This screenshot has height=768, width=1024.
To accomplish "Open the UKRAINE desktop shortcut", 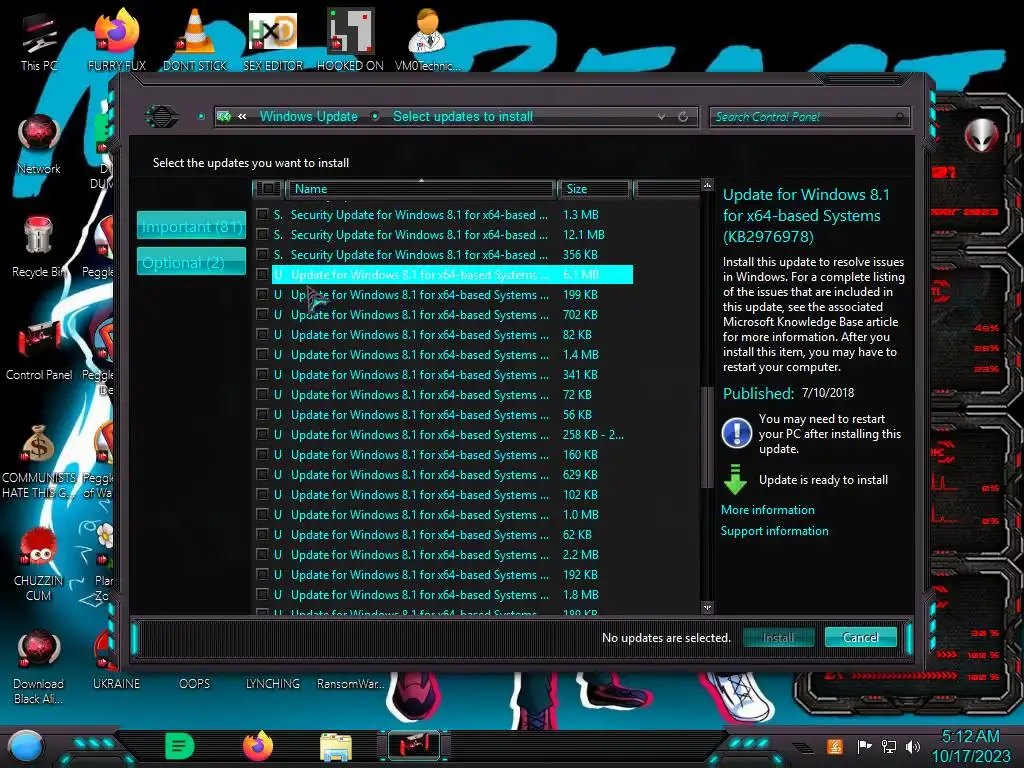I will [116, 683].
